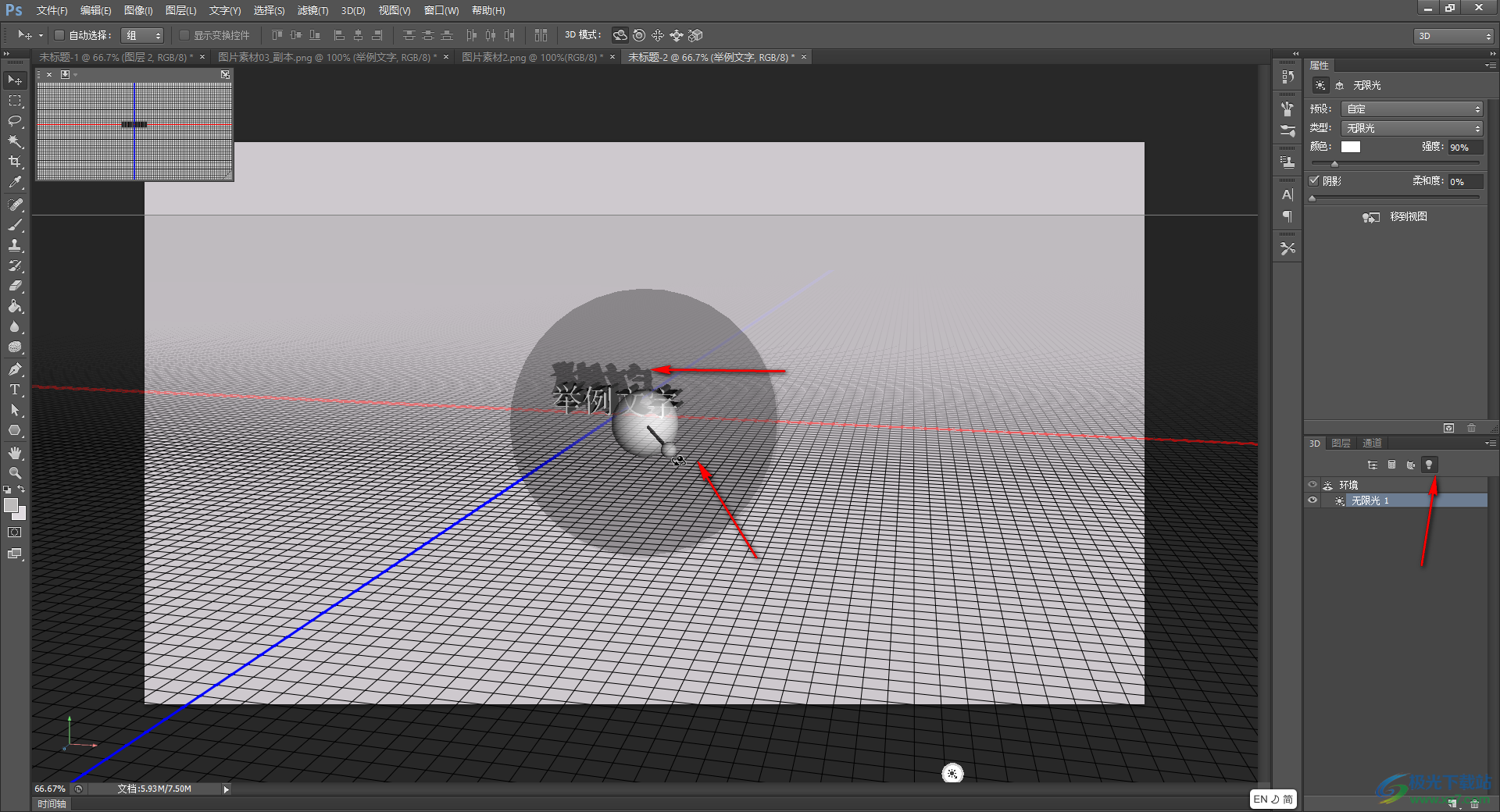Open the Properties panel flyout menu
Screen dimensions: 1500x812
click(1491, 66)
